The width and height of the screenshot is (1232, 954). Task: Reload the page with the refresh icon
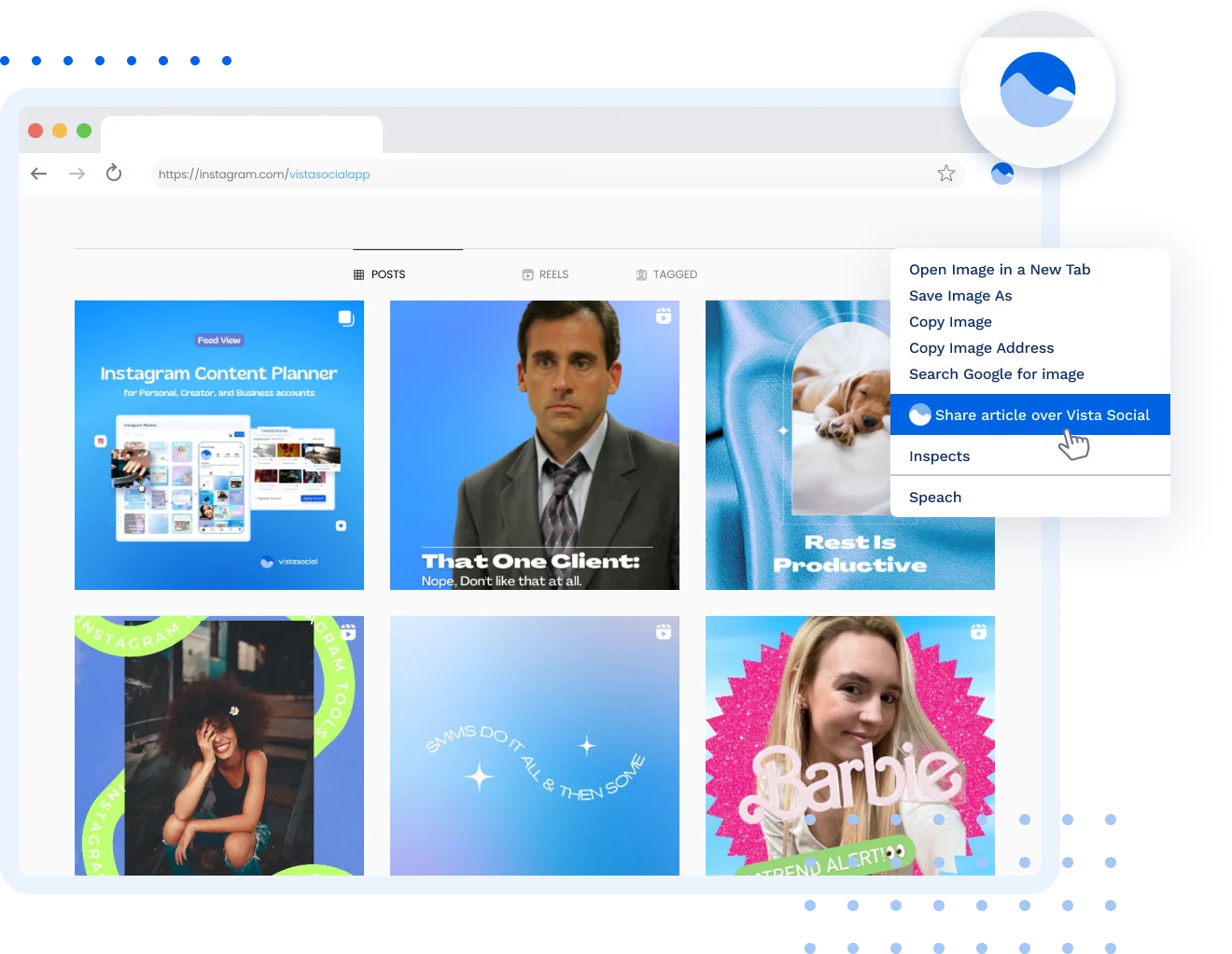[113, 173]
